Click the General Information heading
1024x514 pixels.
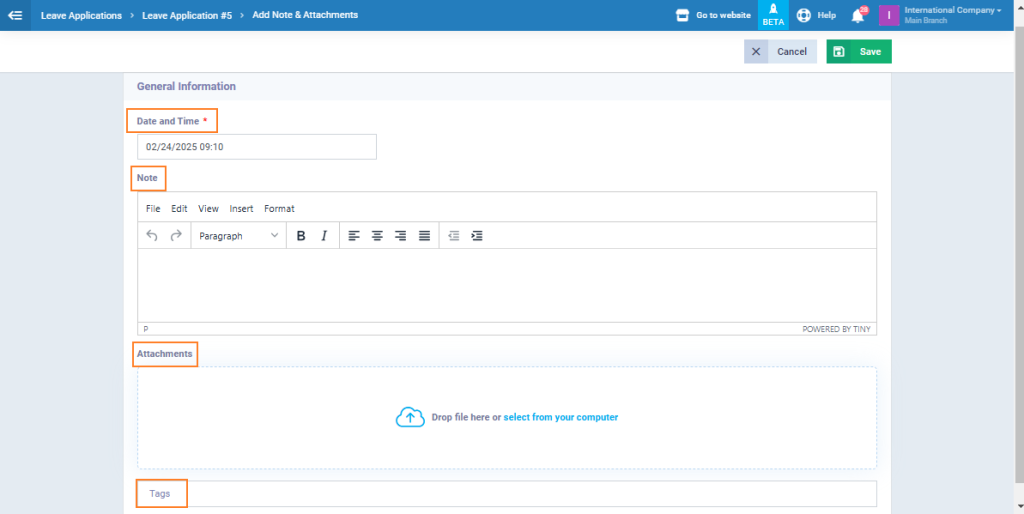coord(186,86)
